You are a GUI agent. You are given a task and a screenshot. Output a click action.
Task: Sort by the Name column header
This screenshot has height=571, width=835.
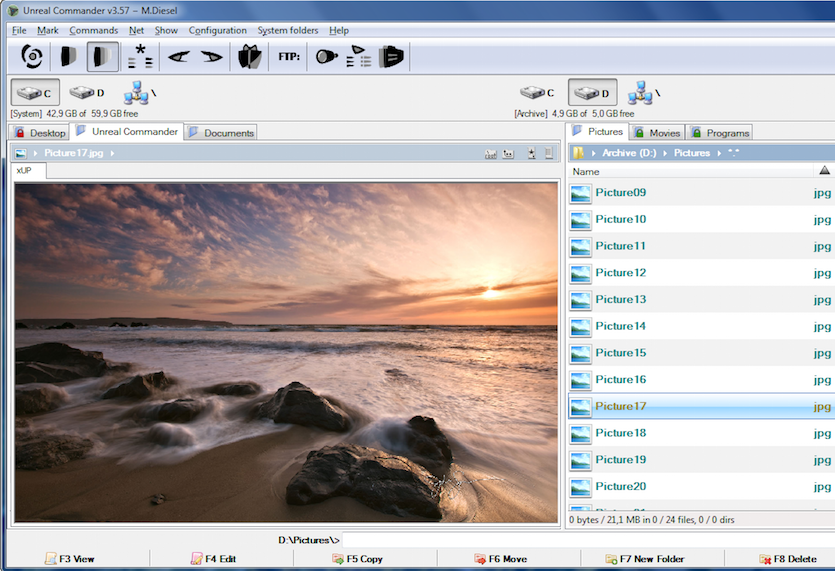coord(690,172)
